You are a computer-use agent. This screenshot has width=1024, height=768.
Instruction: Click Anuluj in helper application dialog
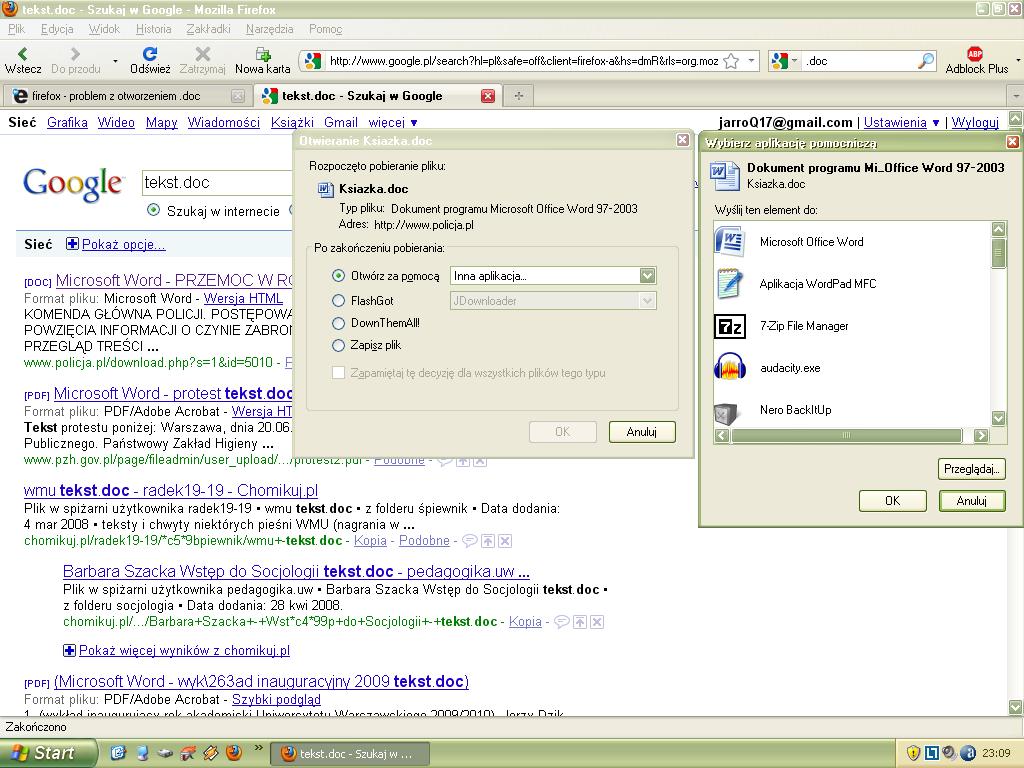[972, 501]
